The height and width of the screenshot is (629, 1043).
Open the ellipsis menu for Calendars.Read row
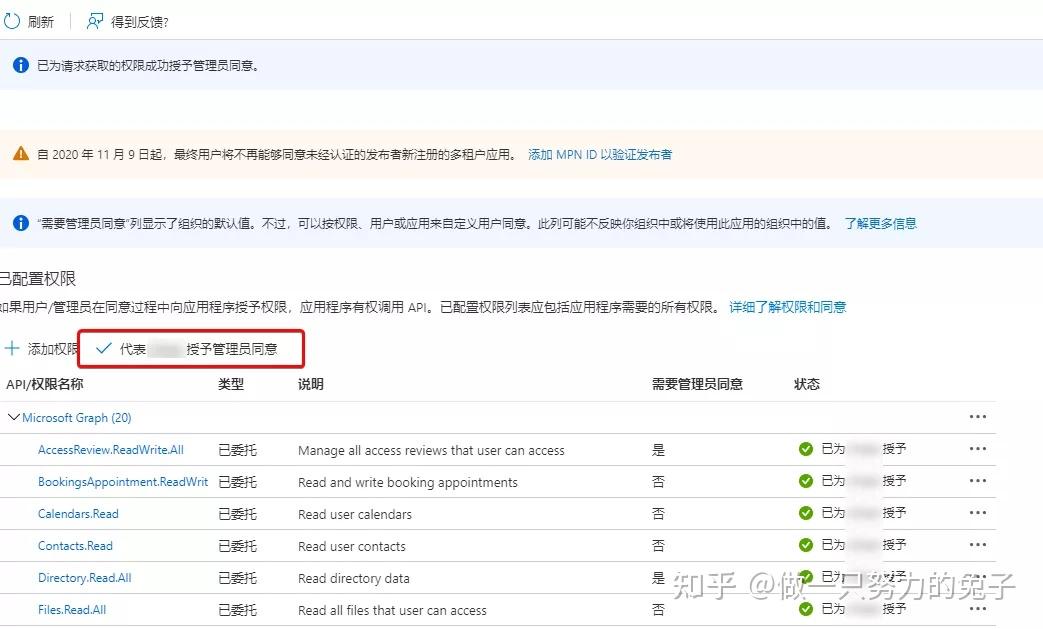tap(977, 513)
